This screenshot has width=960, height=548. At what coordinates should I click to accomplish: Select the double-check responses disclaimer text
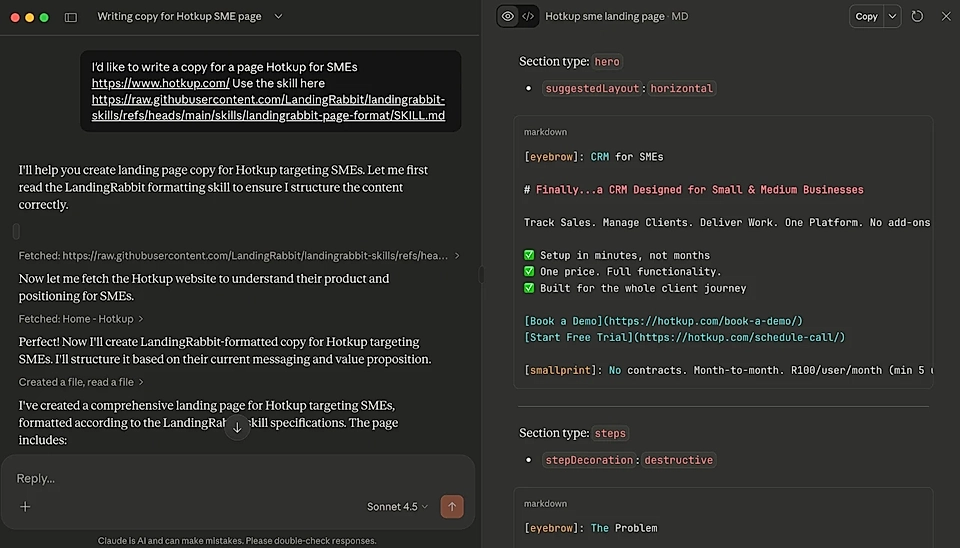237,541
